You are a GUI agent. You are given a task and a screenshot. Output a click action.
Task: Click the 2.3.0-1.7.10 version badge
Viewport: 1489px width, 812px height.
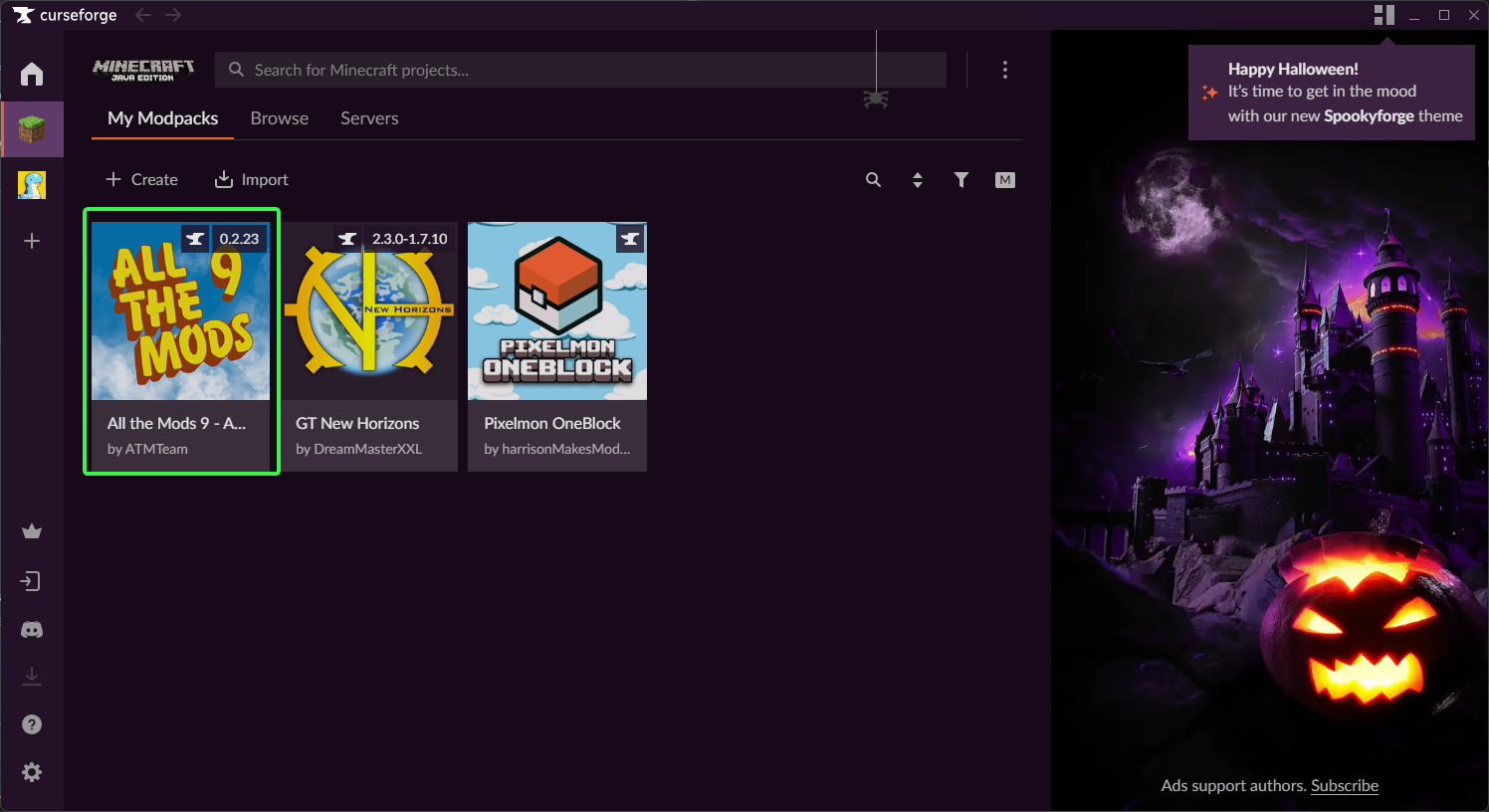pyautogui.click(x=409, y=239)
